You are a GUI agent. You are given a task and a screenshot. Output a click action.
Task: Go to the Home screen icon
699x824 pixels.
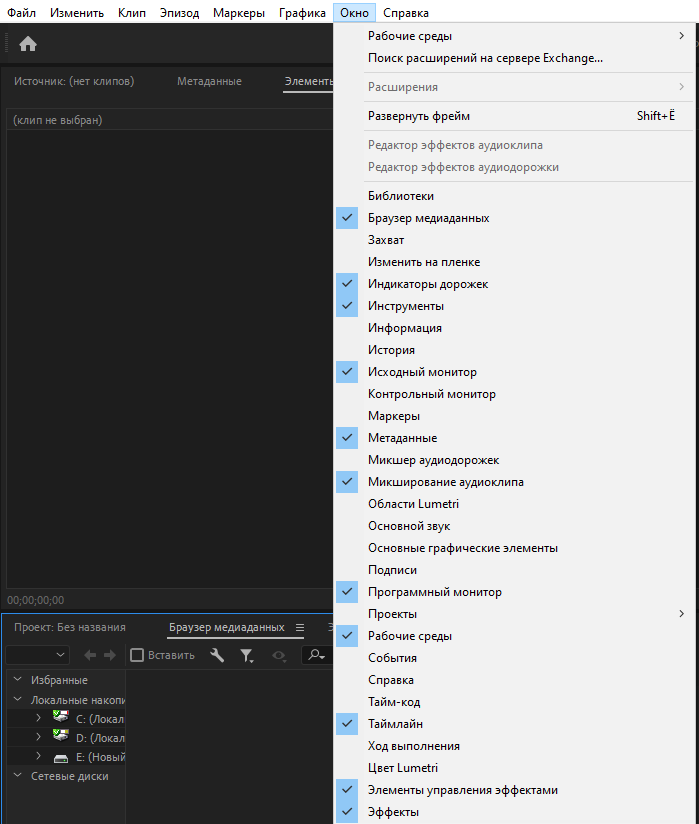click(x=28, y=44)
